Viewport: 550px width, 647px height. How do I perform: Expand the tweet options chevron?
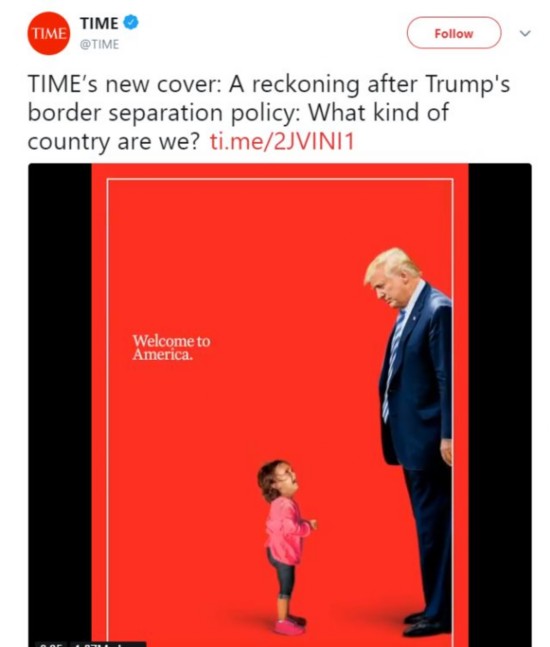tap(524, 33)
